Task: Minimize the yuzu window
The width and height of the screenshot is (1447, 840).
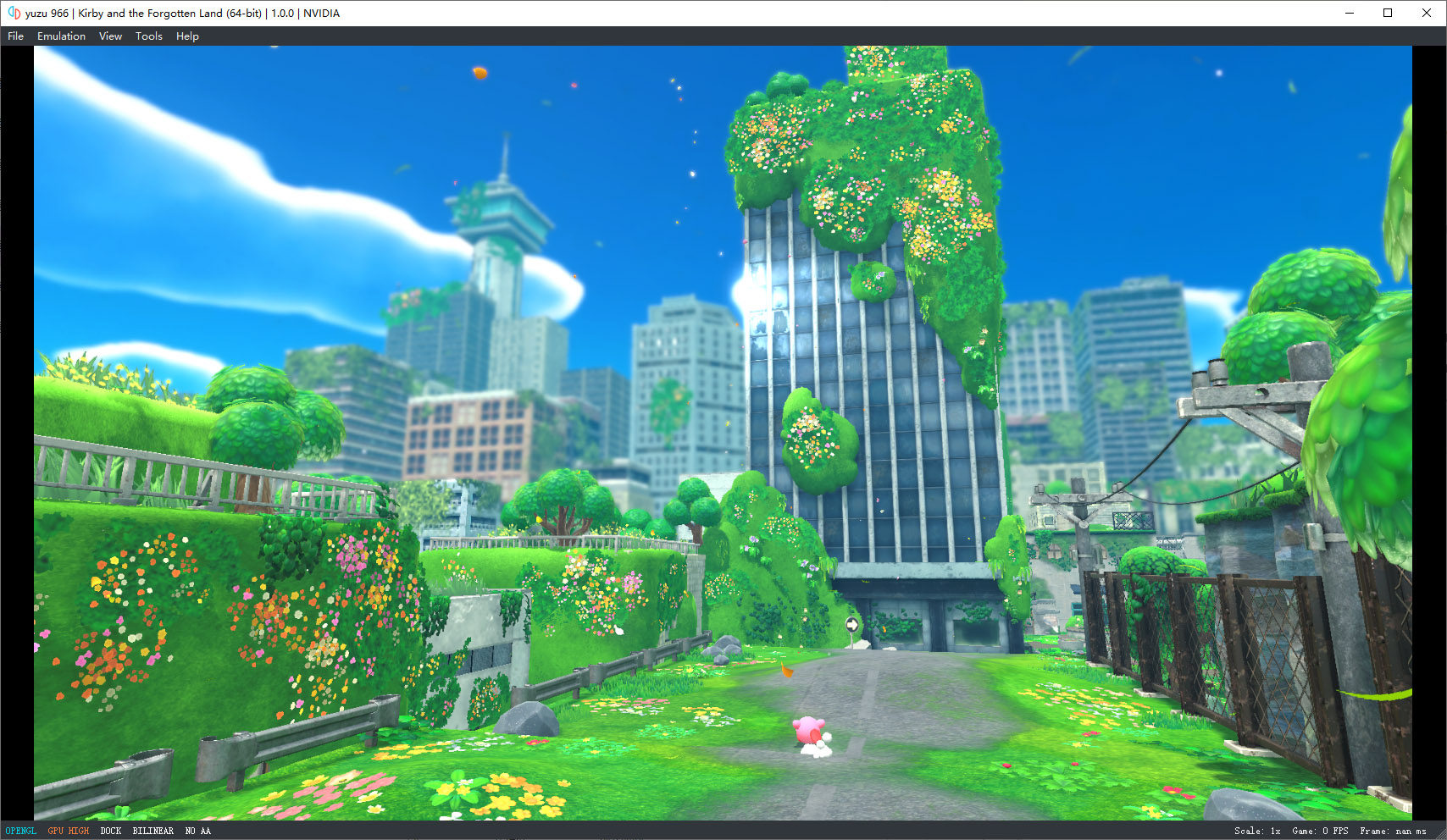Action: 1350,13
